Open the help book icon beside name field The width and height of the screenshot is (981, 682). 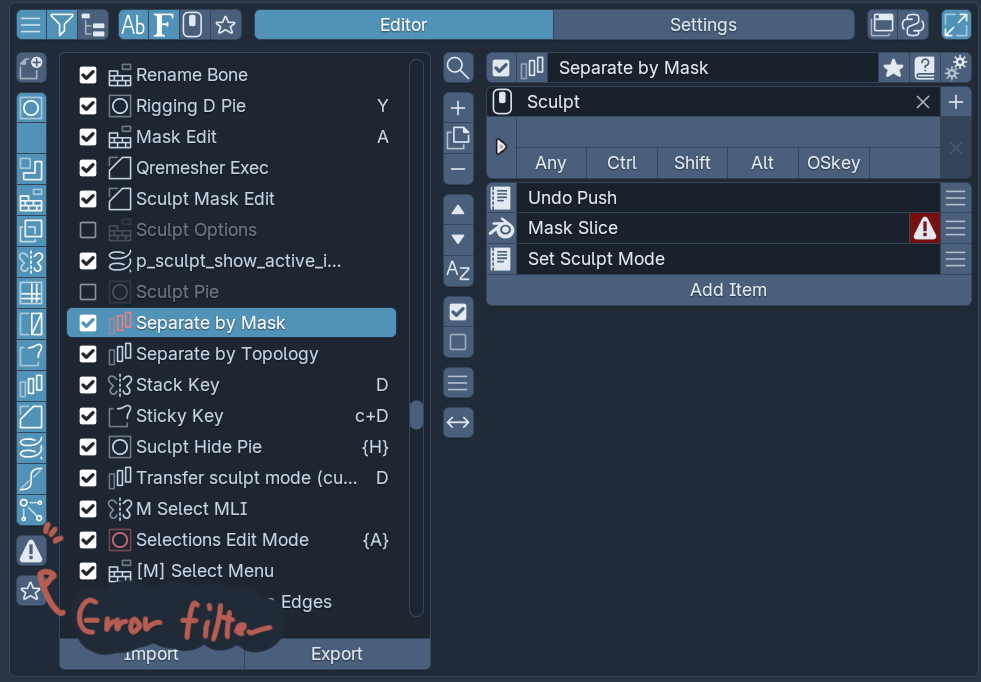924,68
